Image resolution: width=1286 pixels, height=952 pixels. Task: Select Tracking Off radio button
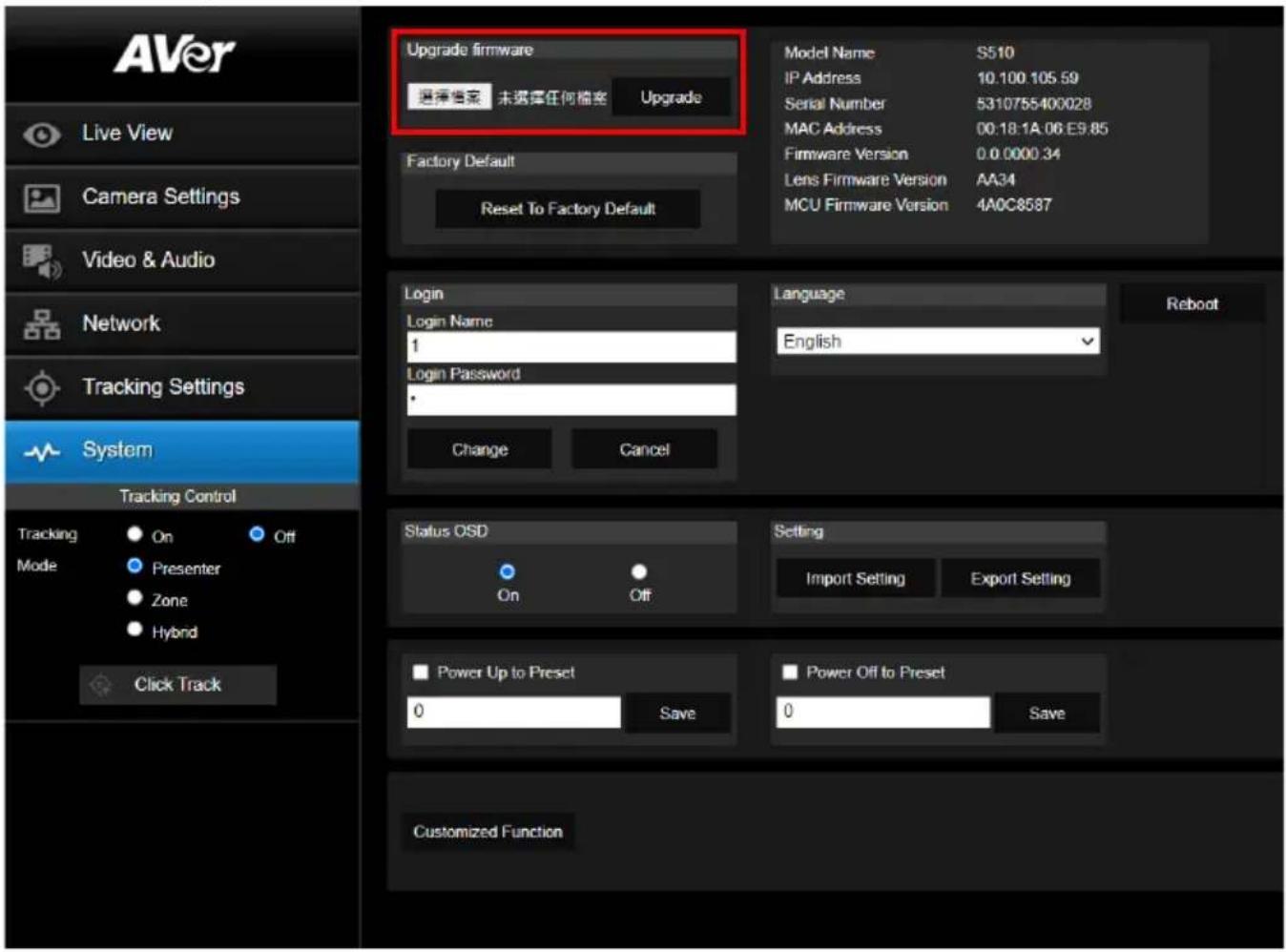(x=257, y=534)
